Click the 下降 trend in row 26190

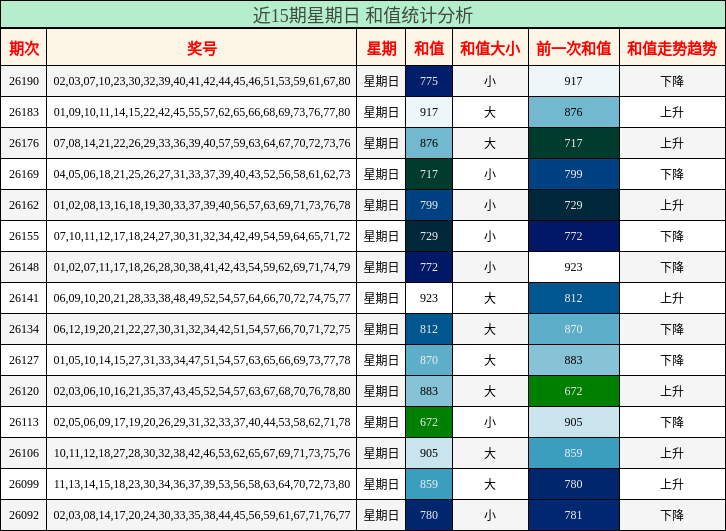click(x=672, y=81)
